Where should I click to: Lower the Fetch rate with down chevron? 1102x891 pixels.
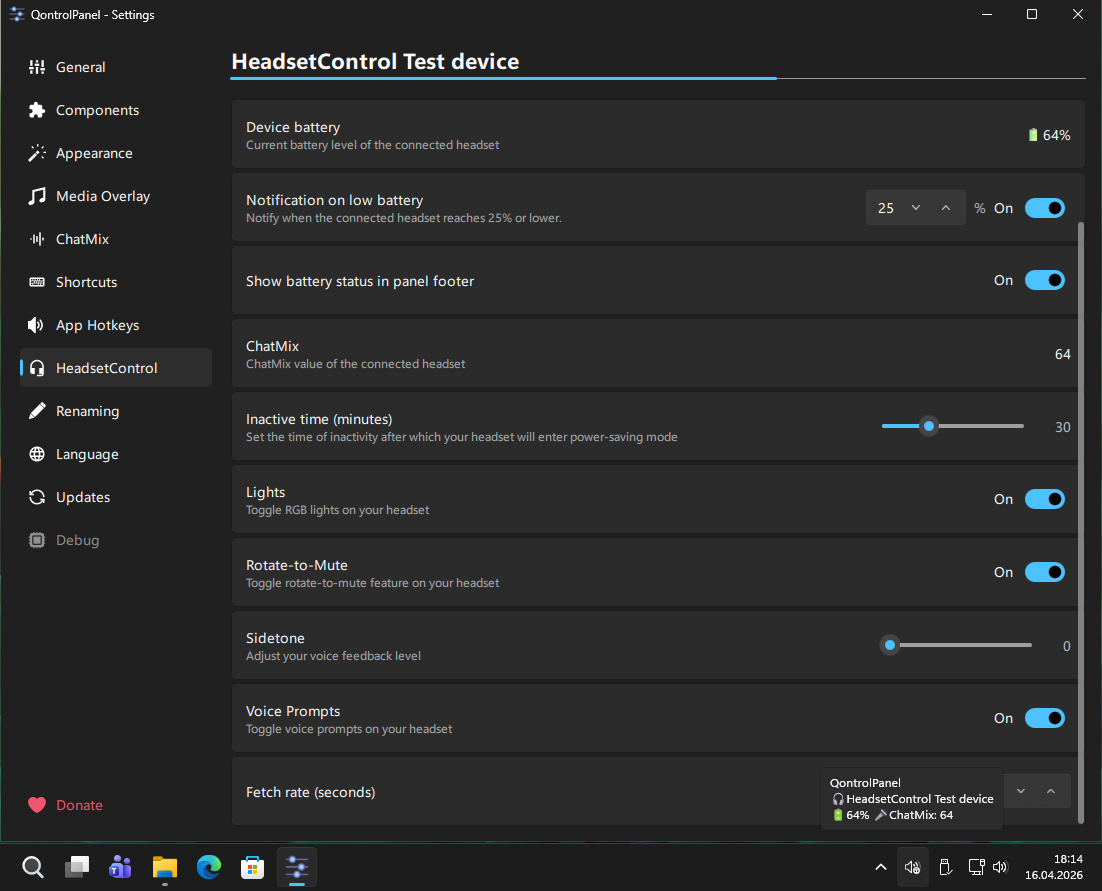[x=1020, y=791]
